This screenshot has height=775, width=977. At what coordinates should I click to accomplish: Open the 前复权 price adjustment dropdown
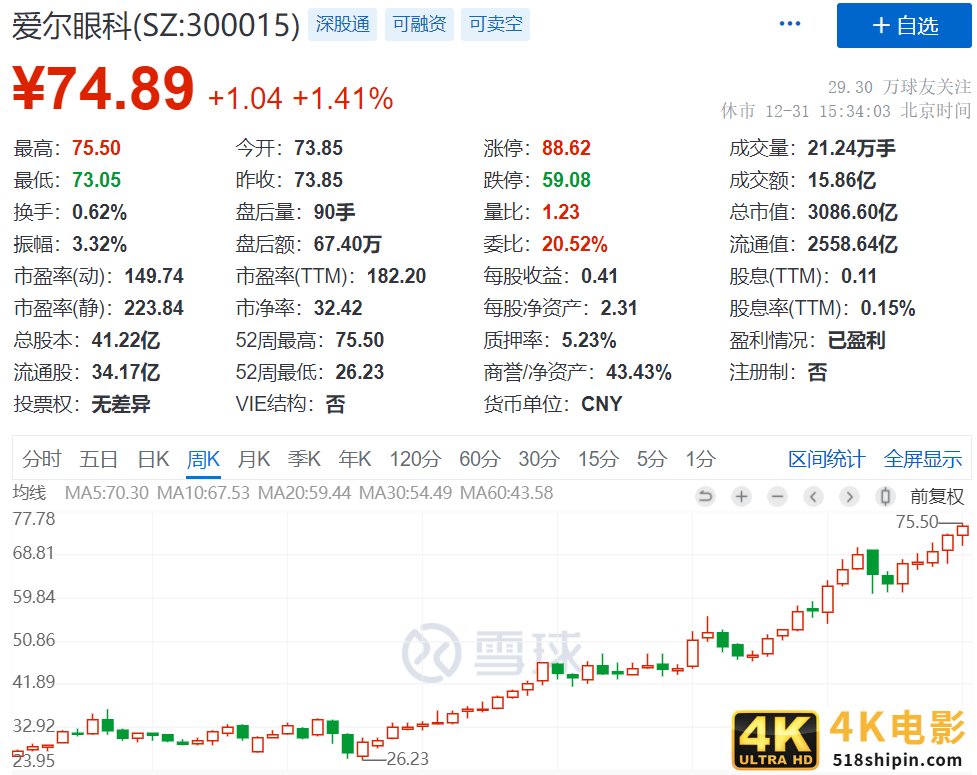click(x=936, y=497)
